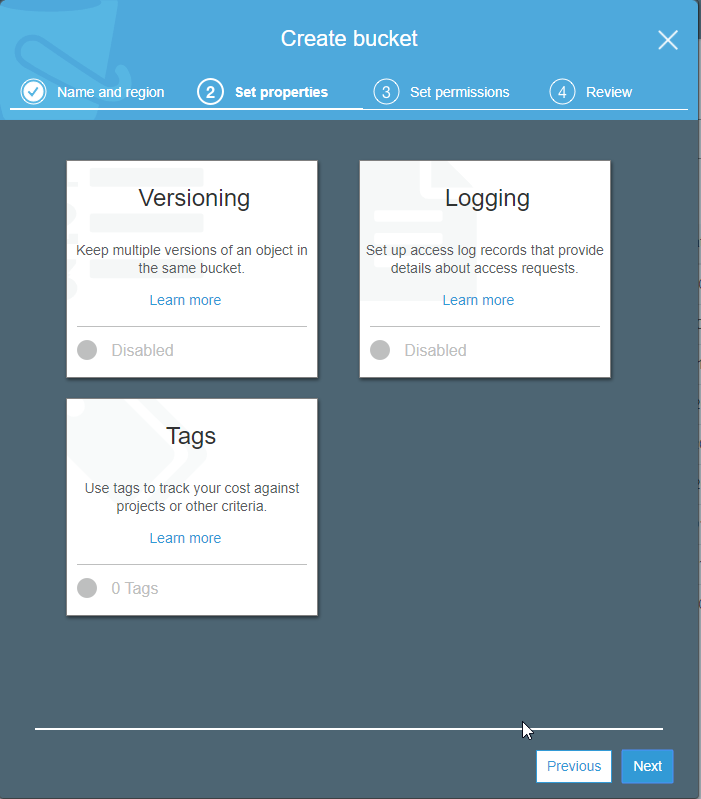Click the Previous button
Viewport: 701px width, 799px height.
[574, 766]
